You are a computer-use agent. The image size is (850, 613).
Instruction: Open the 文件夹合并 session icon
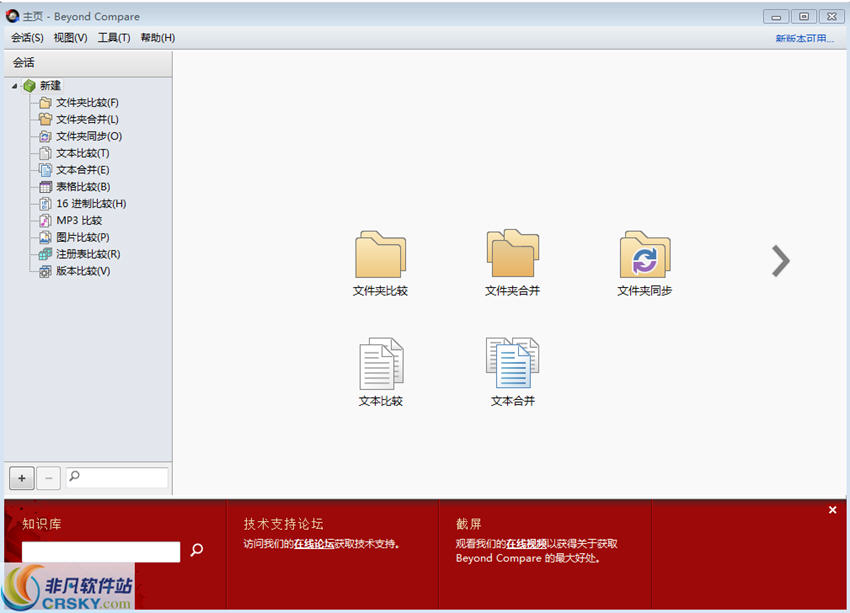click(x=512, y=258)
